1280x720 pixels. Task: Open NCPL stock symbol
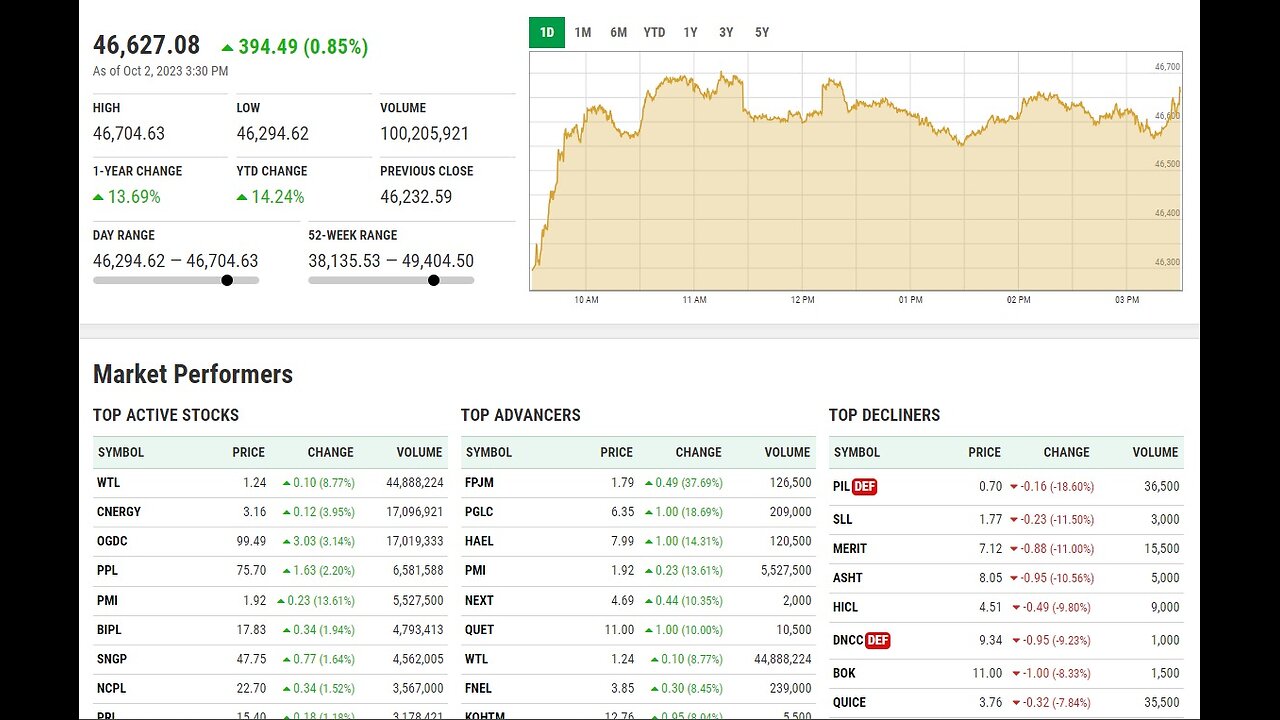pyautogui.click(x=112, y=688)
